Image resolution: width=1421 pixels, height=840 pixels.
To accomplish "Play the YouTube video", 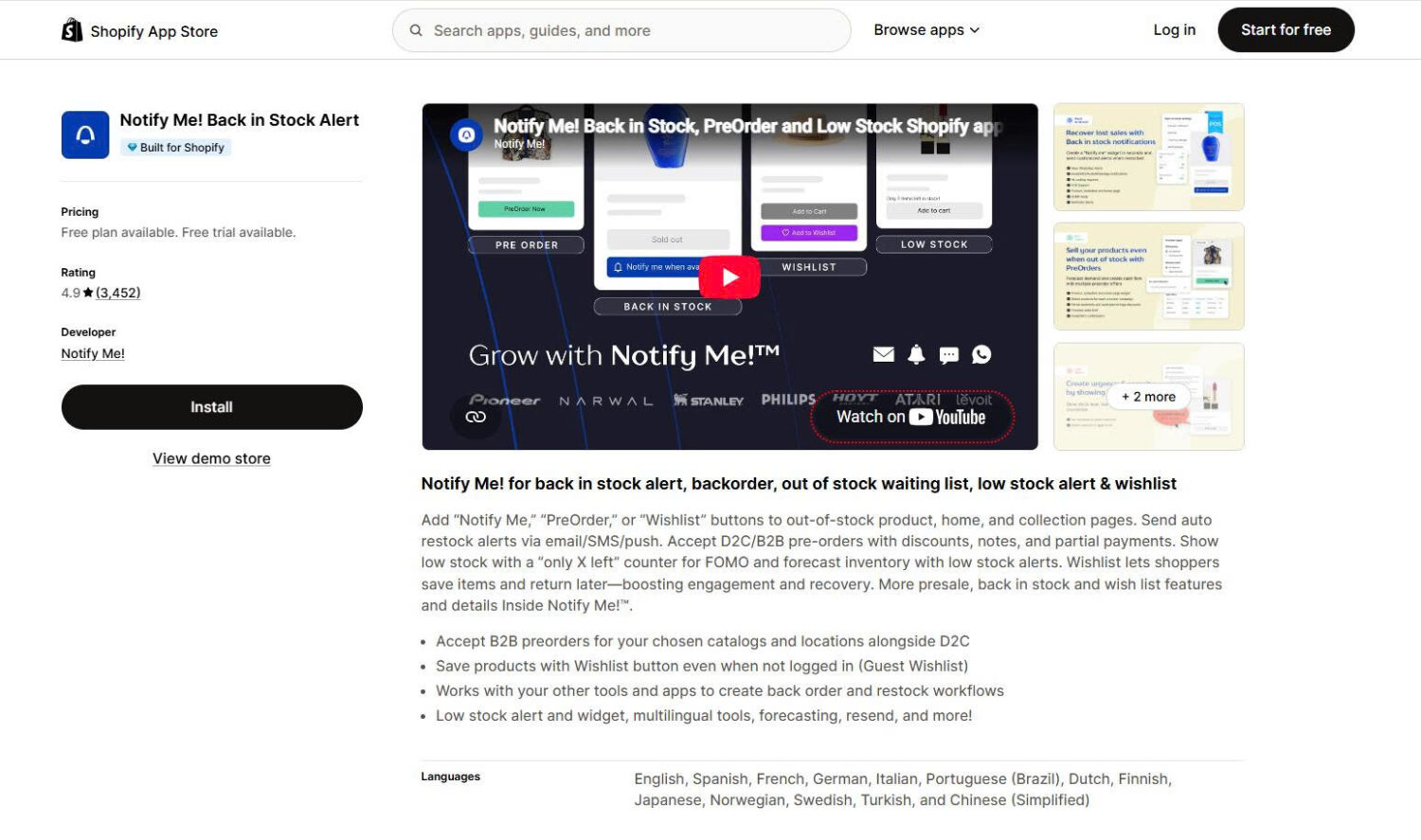I will (x=729, y=277).
